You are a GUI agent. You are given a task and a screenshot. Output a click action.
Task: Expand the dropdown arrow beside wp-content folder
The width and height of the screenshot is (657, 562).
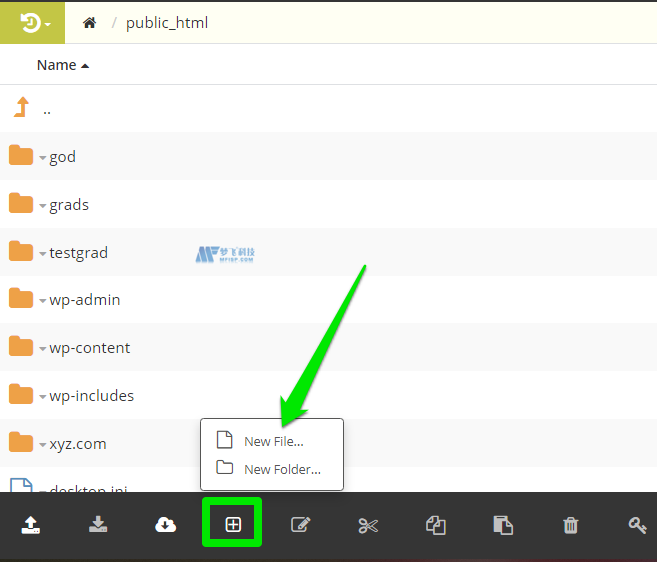[43, 349]
